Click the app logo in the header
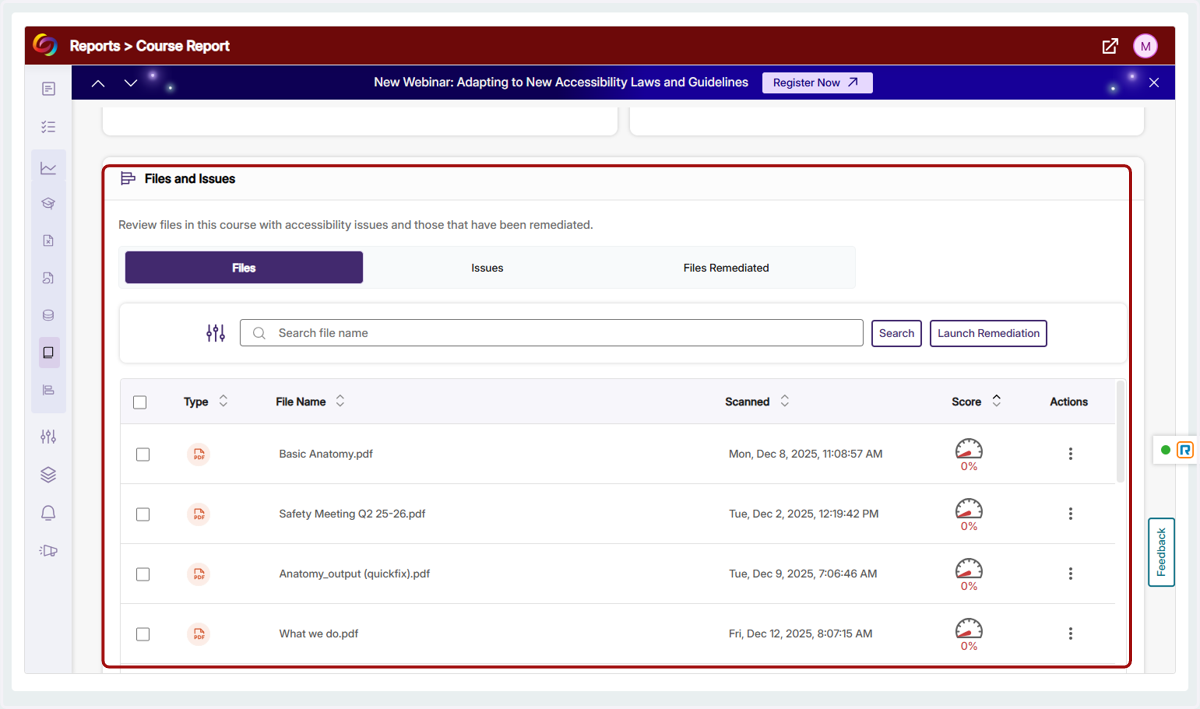The width and height of the screenshot is (1200, 709). [45, 45]
